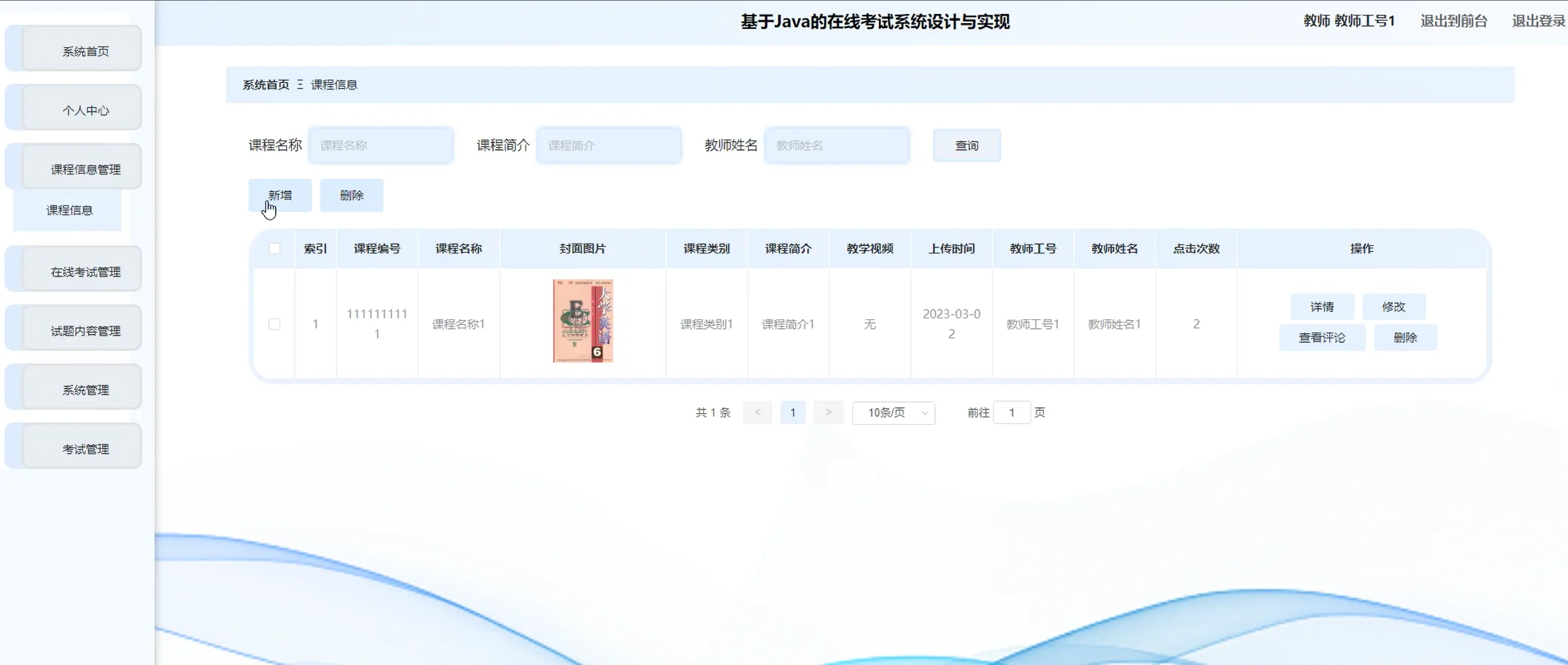Select the 课程信息 sub-menu item
This screenshot has height=665, width=1568.
pos(69,211)
